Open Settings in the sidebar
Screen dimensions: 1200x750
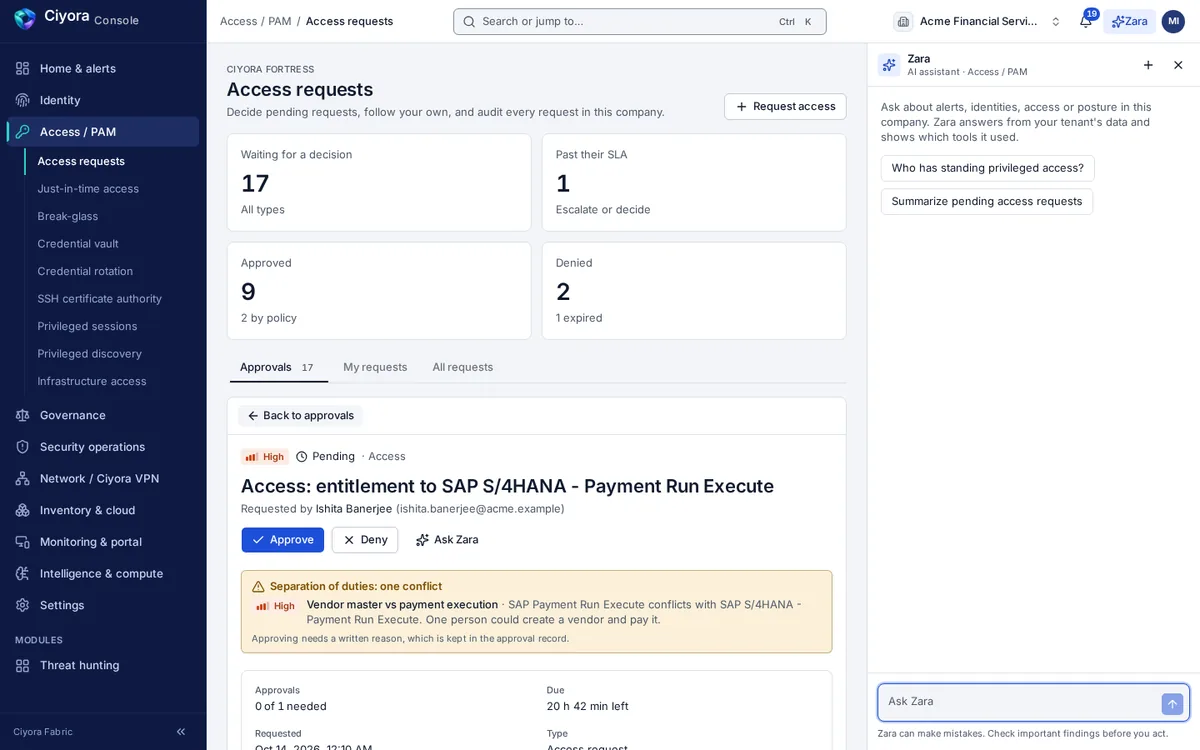tap(103, 605)
